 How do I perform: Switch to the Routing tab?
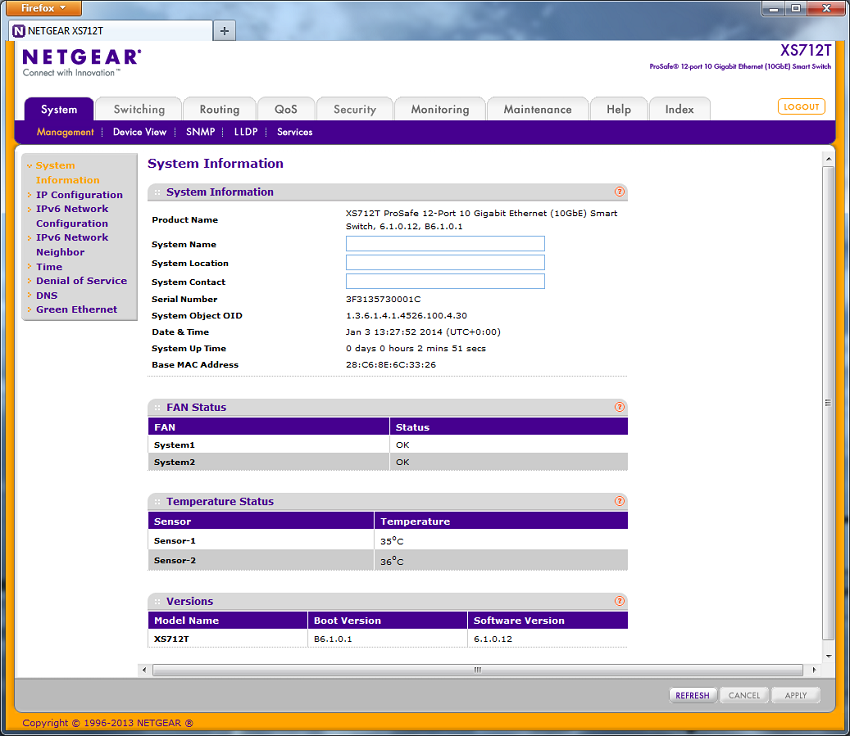pyautogui.click(x=220, y=109)
